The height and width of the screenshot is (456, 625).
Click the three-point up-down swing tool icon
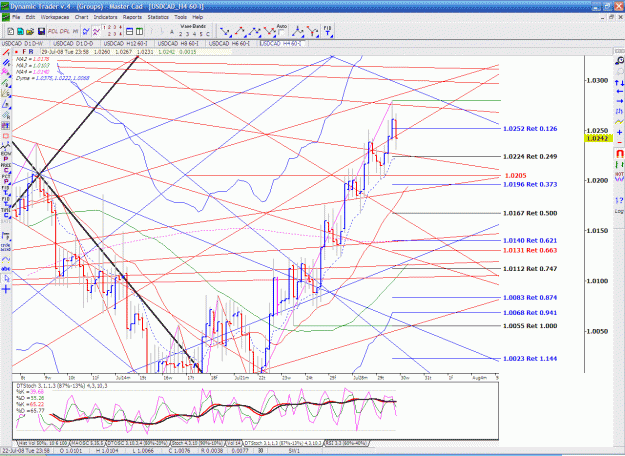[x=240, y=31]
